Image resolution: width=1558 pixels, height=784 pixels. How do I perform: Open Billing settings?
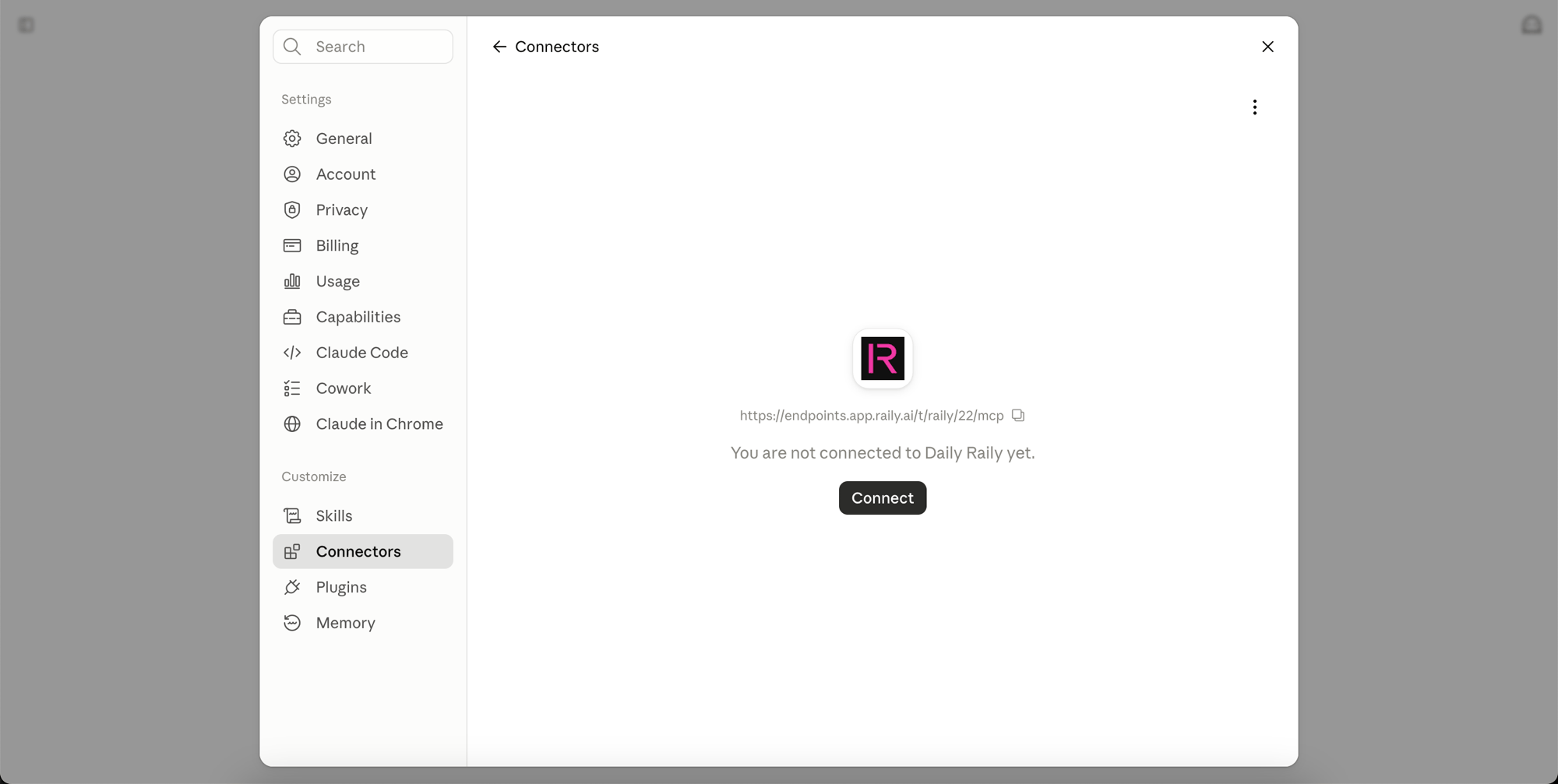click(x=363, y=246)
